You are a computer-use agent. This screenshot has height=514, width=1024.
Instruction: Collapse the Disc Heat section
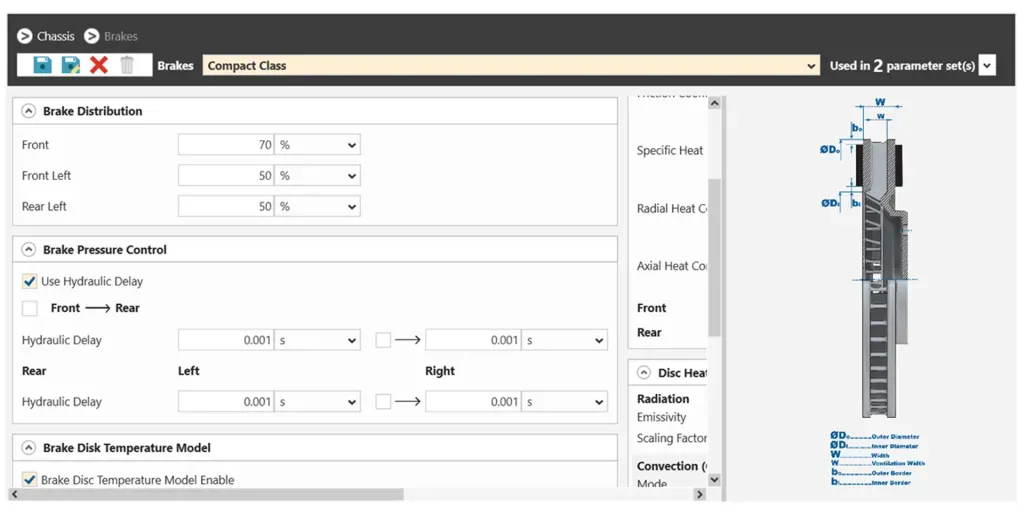[x=644, y=373]
